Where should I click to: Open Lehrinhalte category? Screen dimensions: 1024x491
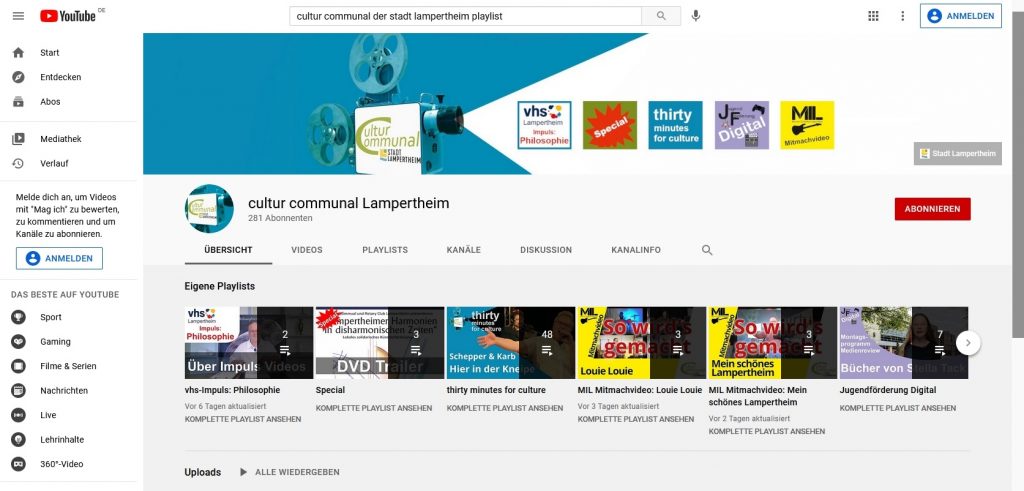point(71,439)
